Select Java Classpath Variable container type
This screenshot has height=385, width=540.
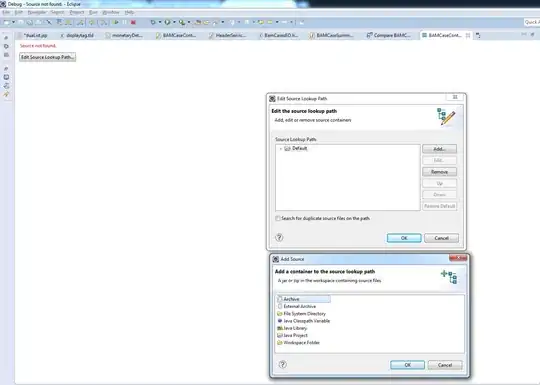pos(304,321)
